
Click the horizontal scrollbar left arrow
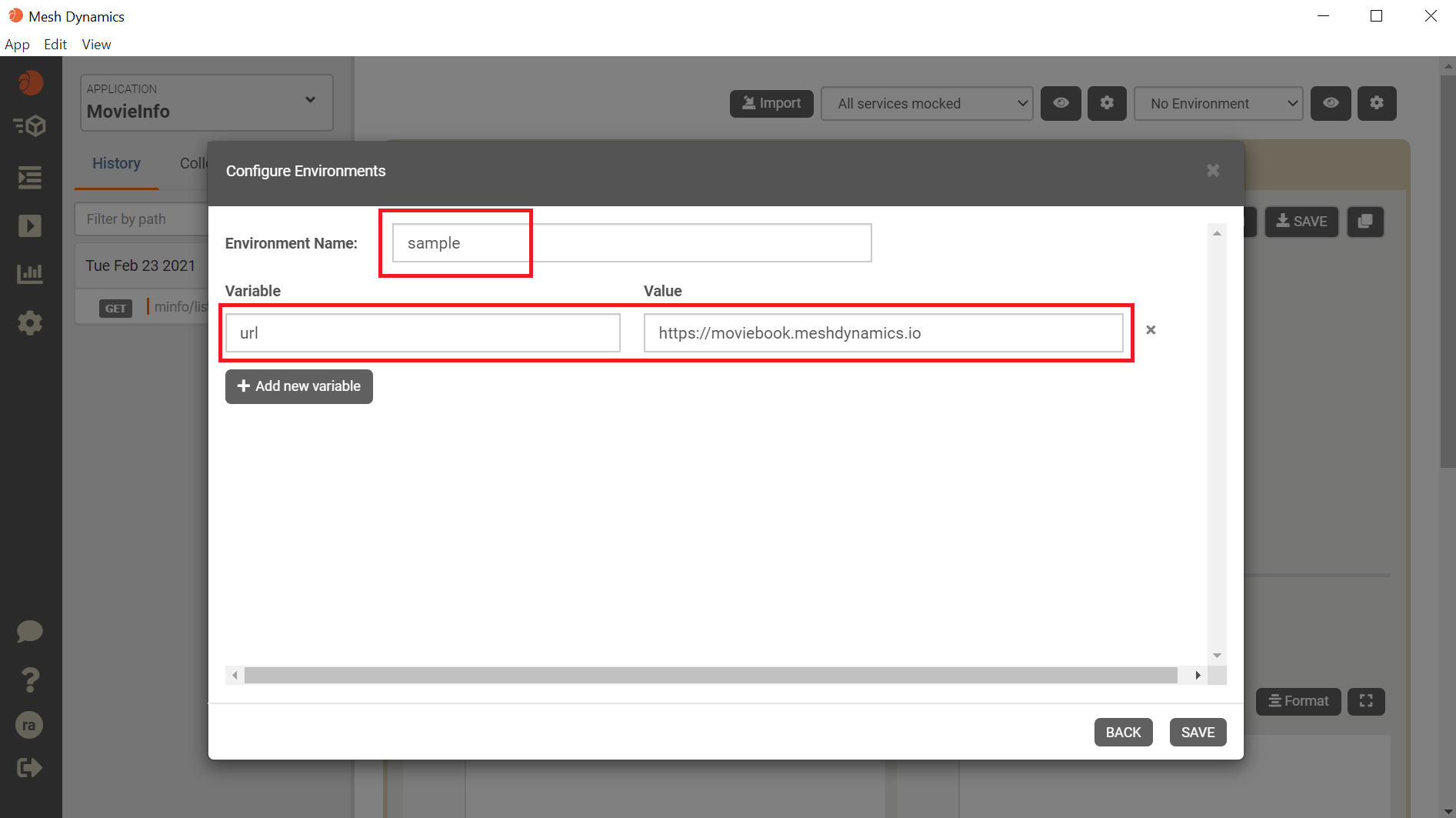pyautogui.click(x=235, y=676)
